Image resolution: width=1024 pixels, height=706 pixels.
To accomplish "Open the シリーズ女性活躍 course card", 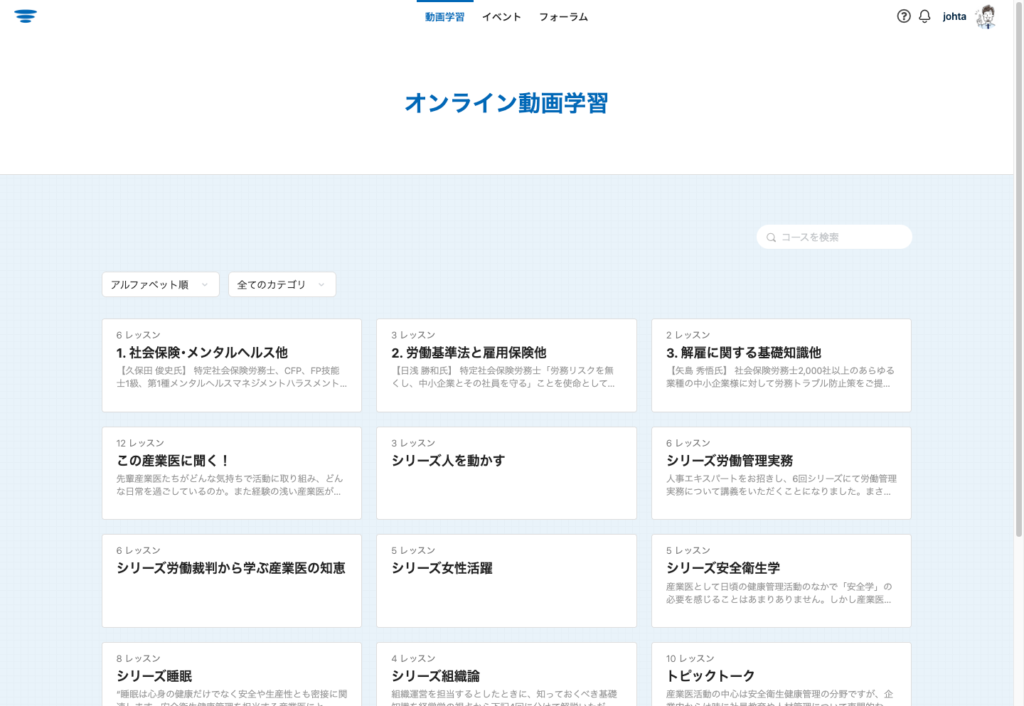I will tap(506, 580).
